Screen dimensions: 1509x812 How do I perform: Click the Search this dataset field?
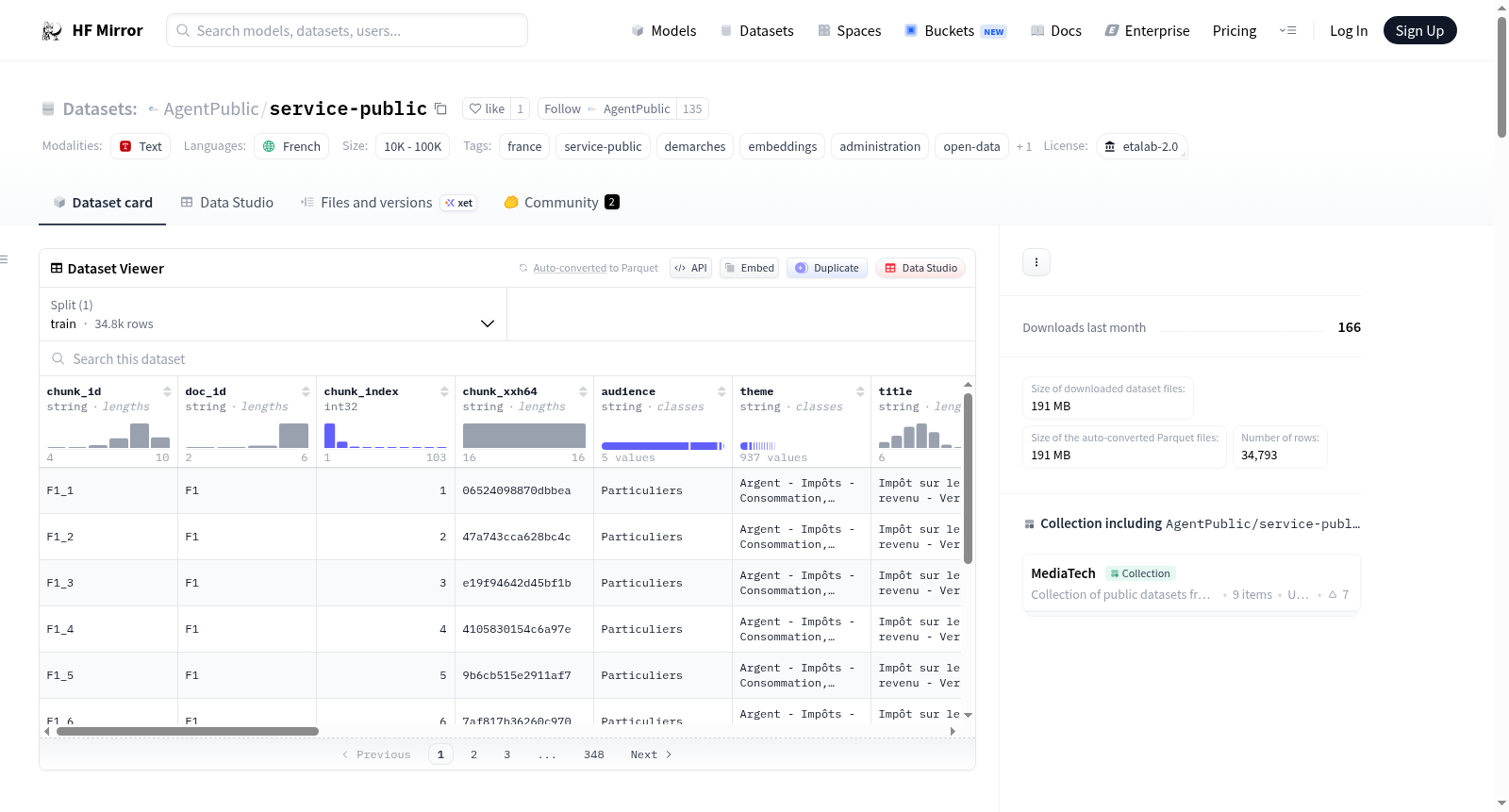coord(507,359)
